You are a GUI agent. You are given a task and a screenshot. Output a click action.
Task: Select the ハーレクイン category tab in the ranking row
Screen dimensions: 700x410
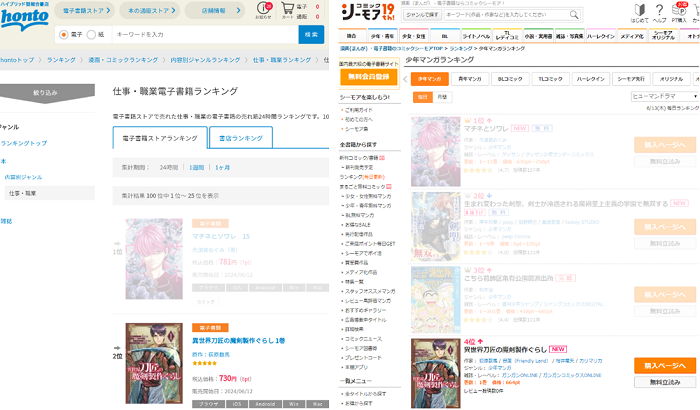pyautogui.click(x=591, y=79)
